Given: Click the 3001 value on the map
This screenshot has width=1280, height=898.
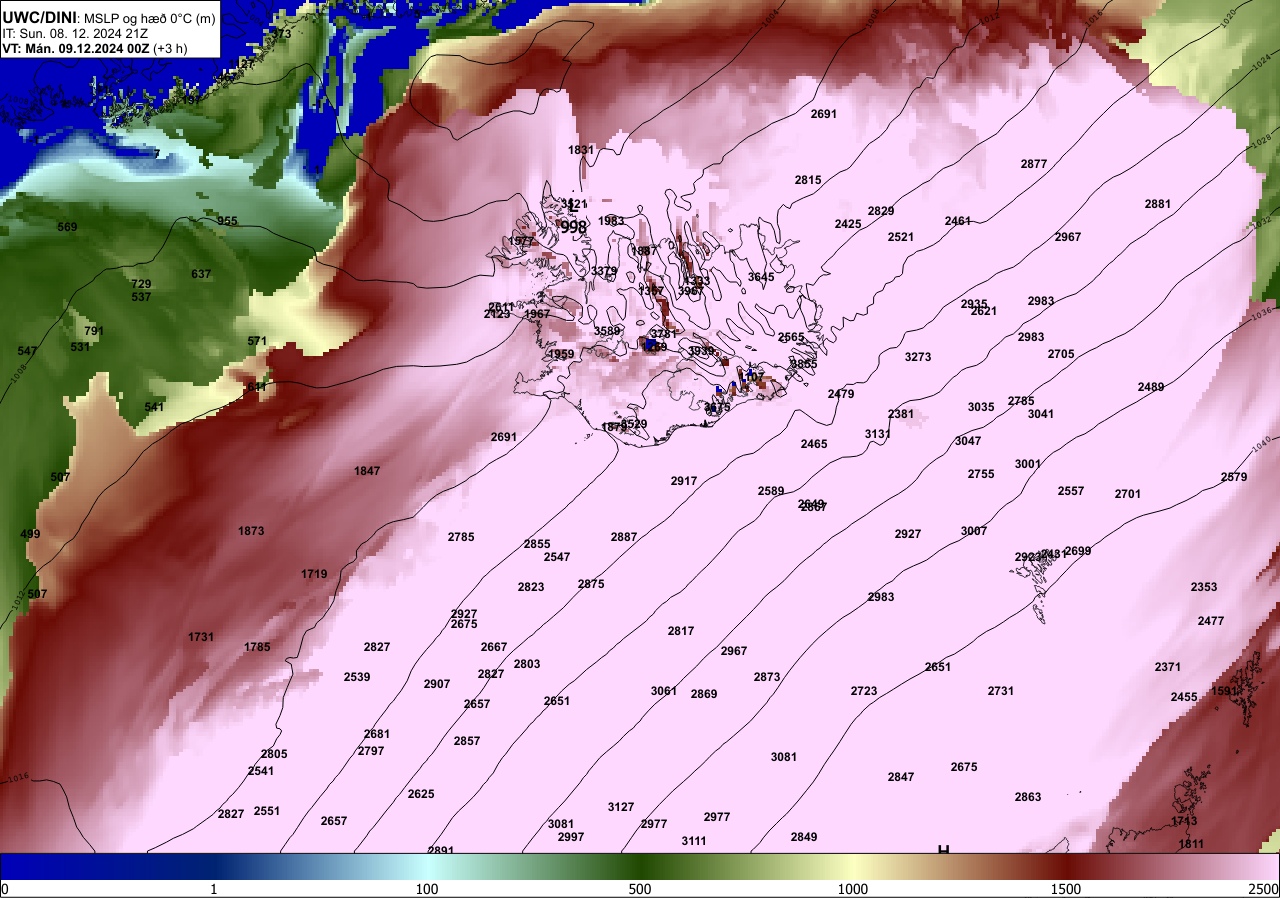Looking at the screenshot, I should click(1028, 464).
